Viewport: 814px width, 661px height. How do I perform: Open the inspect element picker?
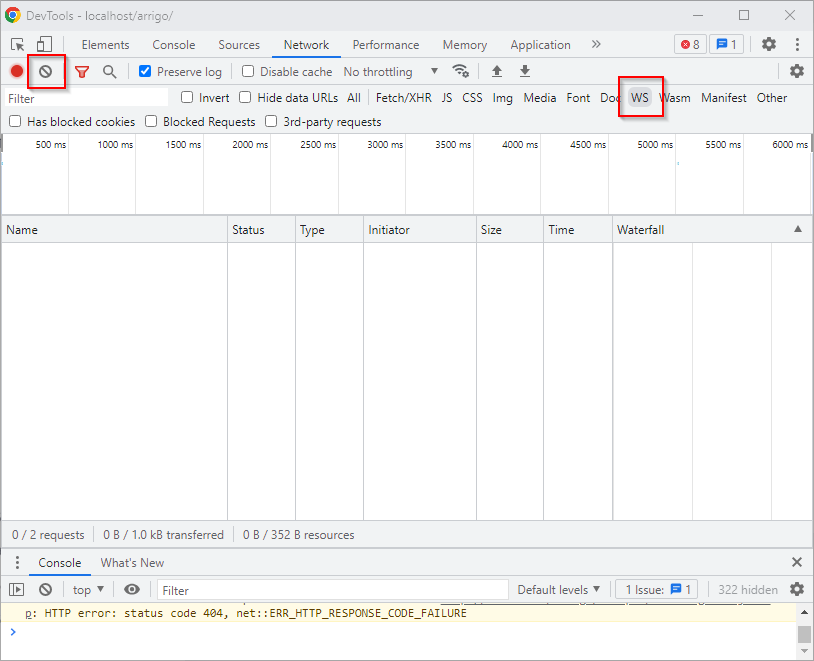pyautogui.click(x=18, y=45)
